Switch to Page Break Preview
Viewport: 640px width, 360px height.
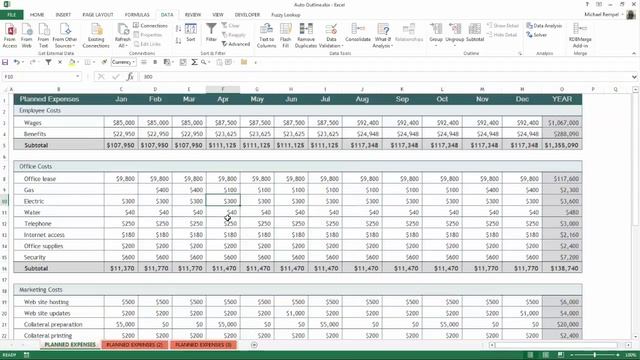(561, 355)
